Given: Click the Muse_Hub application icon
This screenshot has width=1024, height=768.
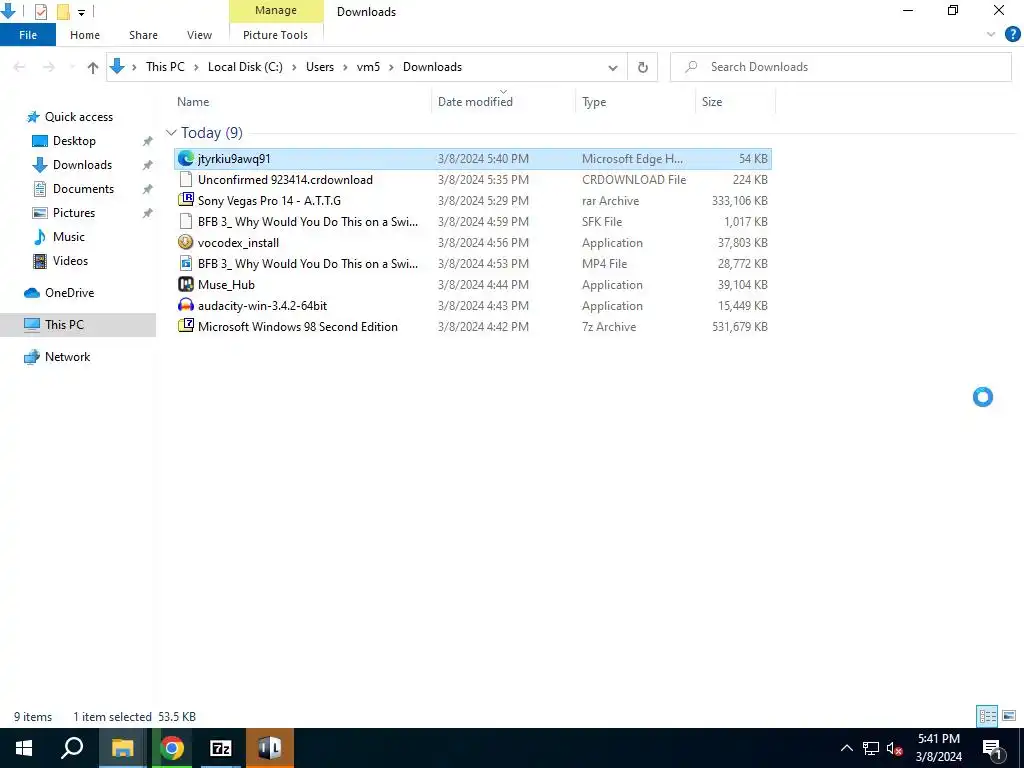Looking at the screenshot, I should click(x=185, y=284).
